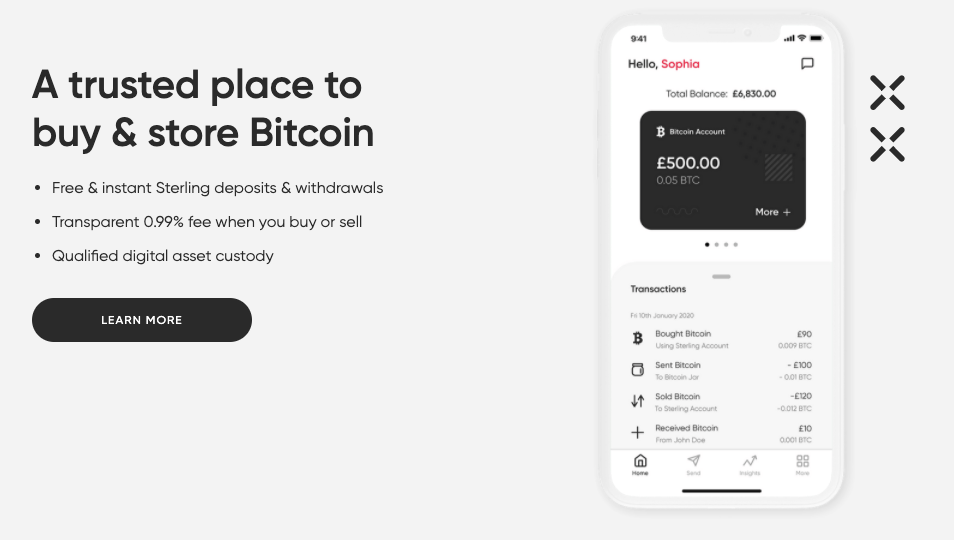Open the chat message icon beside Hello Sophia

point(807,64)
